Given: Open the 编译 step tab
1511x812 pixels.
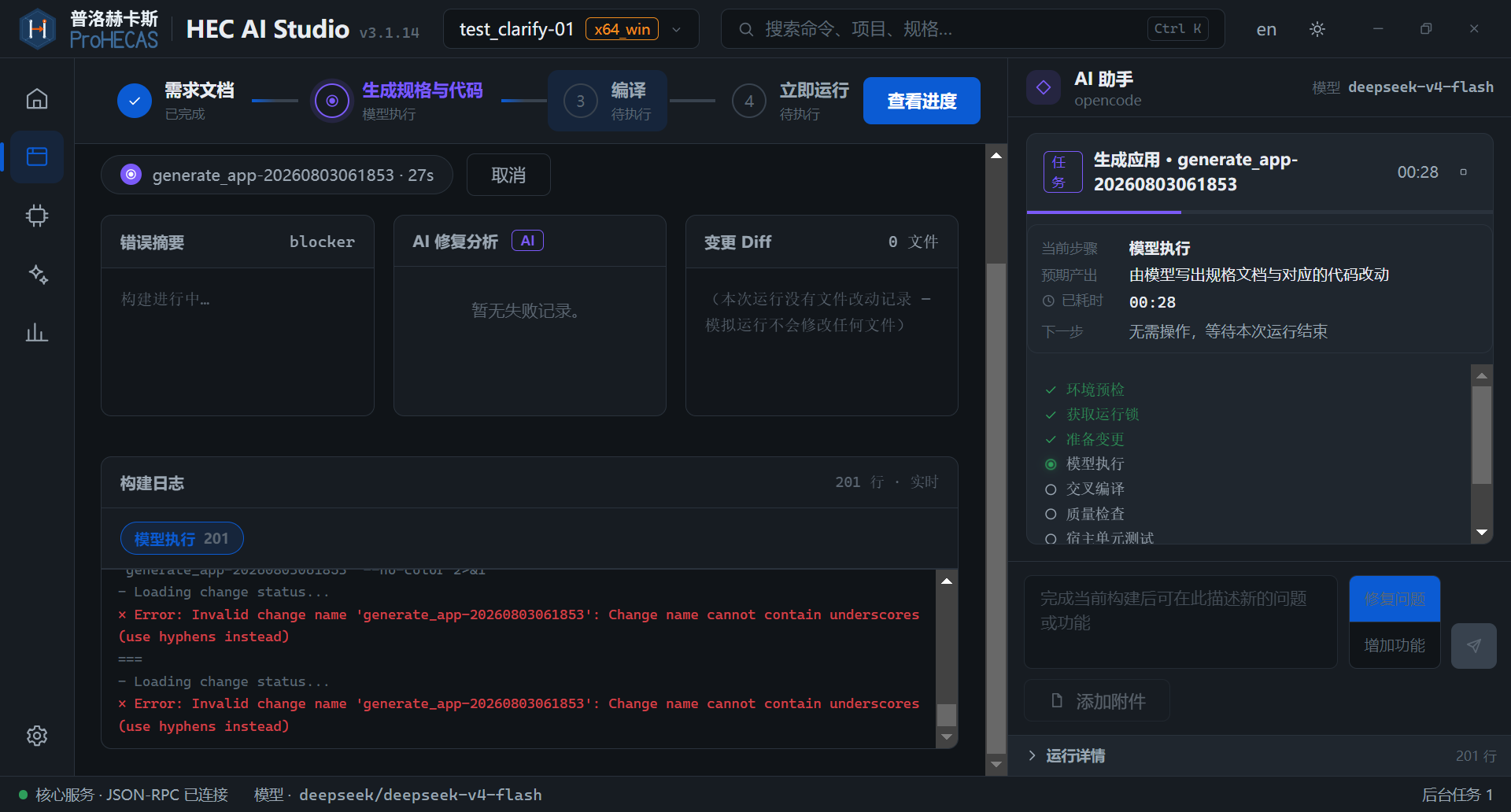Looking at the screenshot, I should (x=608, y=101).
